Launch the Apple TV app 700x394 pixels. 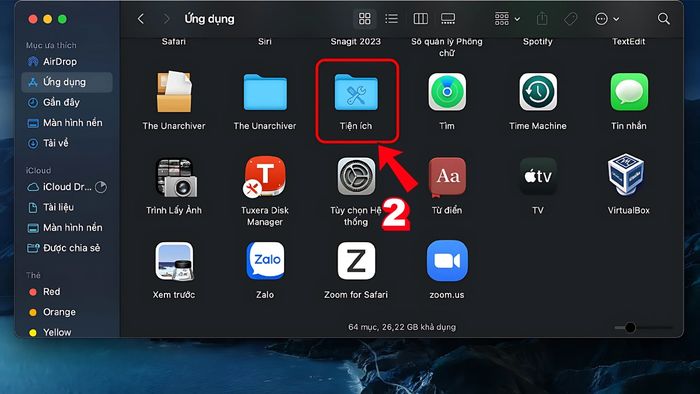pos(538,176)
